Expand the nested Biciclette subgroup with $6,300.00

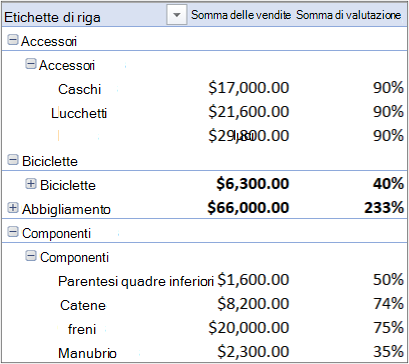(31, 184)
